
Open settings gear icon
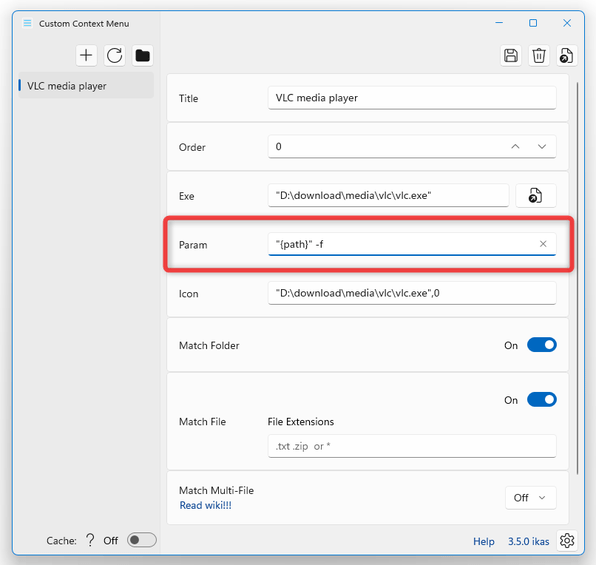coord(567,540)
